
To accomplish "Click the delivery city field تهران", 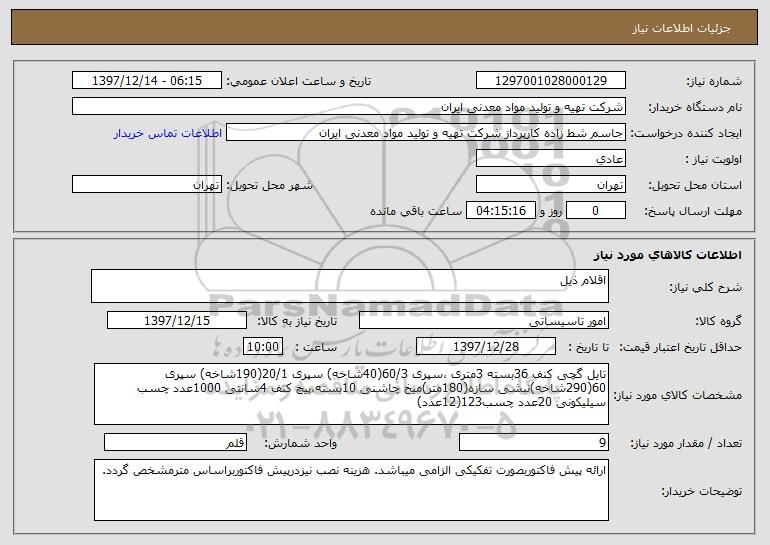I will [147, 185].
